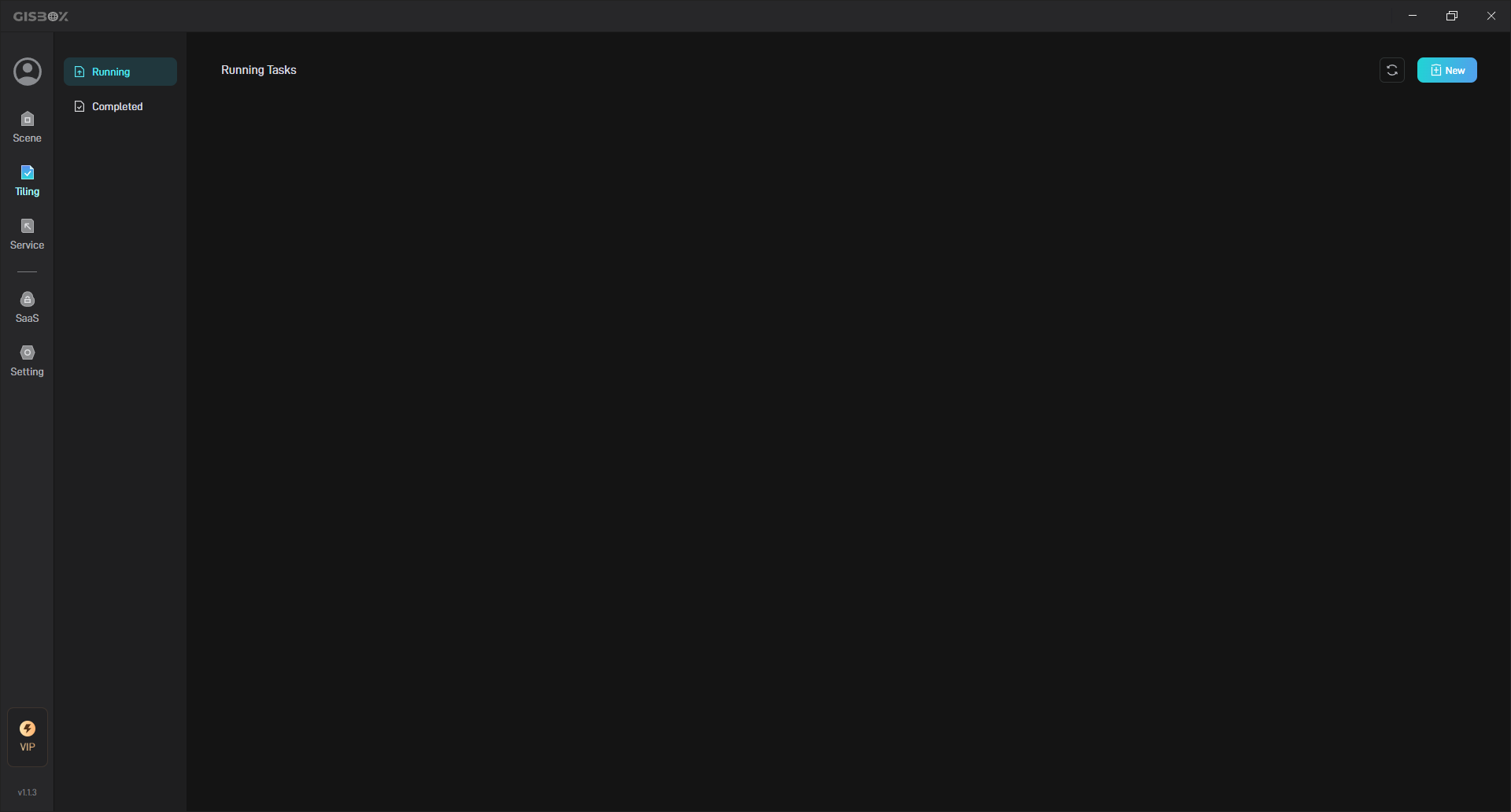Switch to the Running tab
Viewport: 1511px width, 812px height.
(120, 72)
